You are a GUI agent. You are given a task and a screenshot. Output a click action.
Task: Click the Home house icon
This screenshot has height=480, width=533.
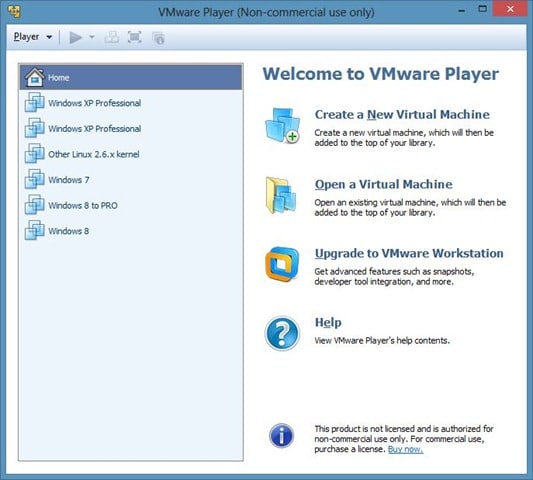click(x=34, y=77)
